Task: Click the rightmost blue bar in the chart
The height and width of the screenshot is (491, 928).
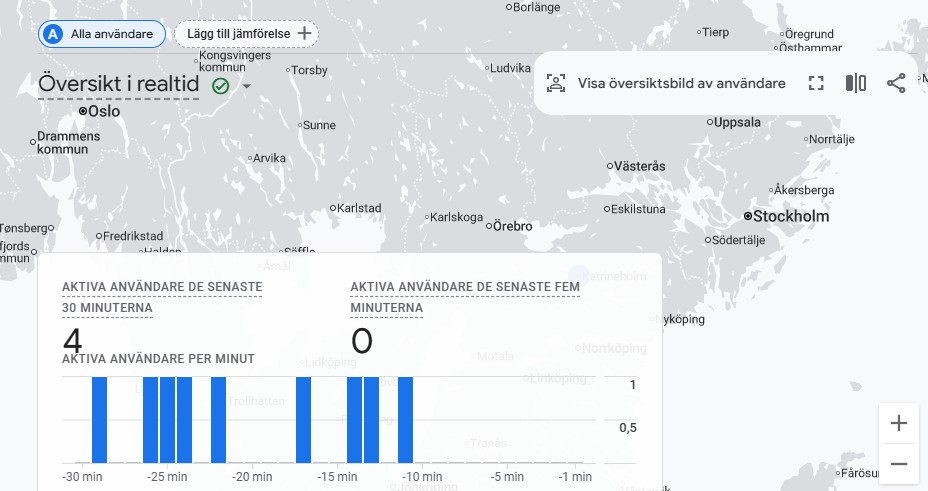Action: click(405, 419)
